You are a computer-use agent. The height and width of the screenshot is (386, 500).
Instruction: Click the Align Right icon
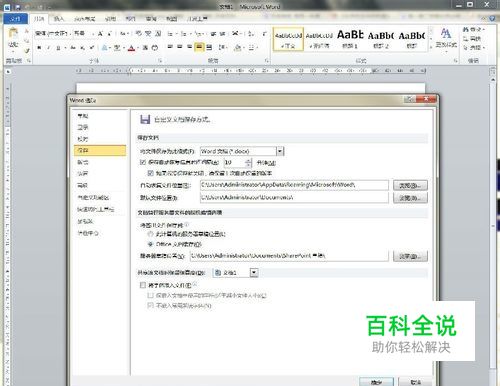189,47
